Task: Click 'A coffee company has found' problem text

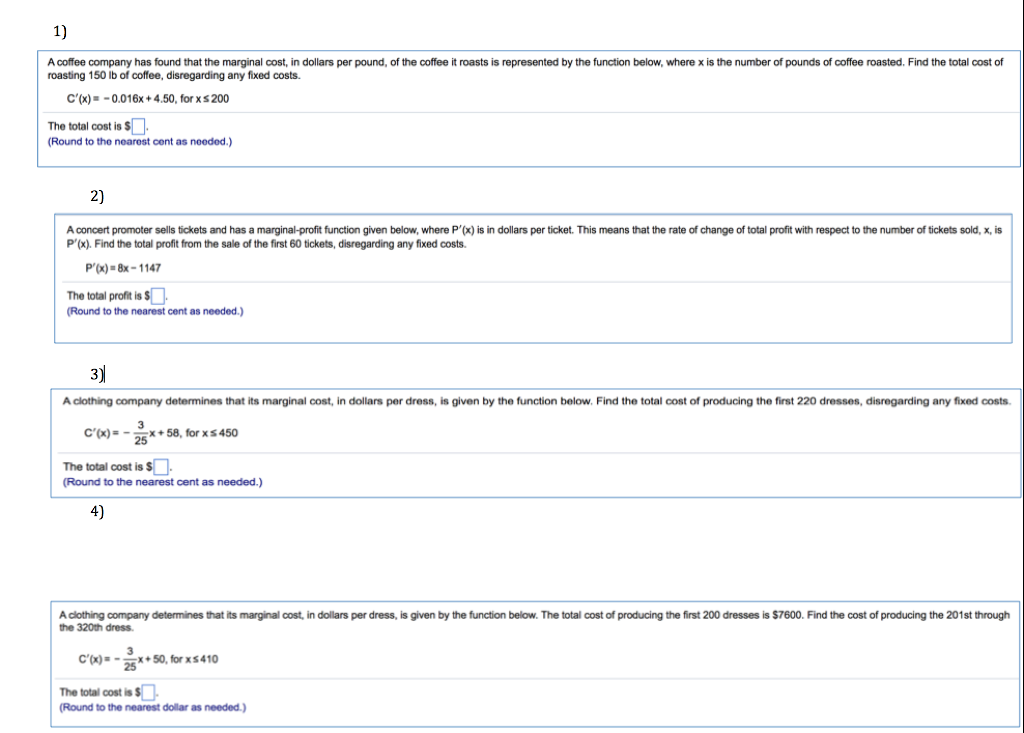Action: (x=525, y=69)
